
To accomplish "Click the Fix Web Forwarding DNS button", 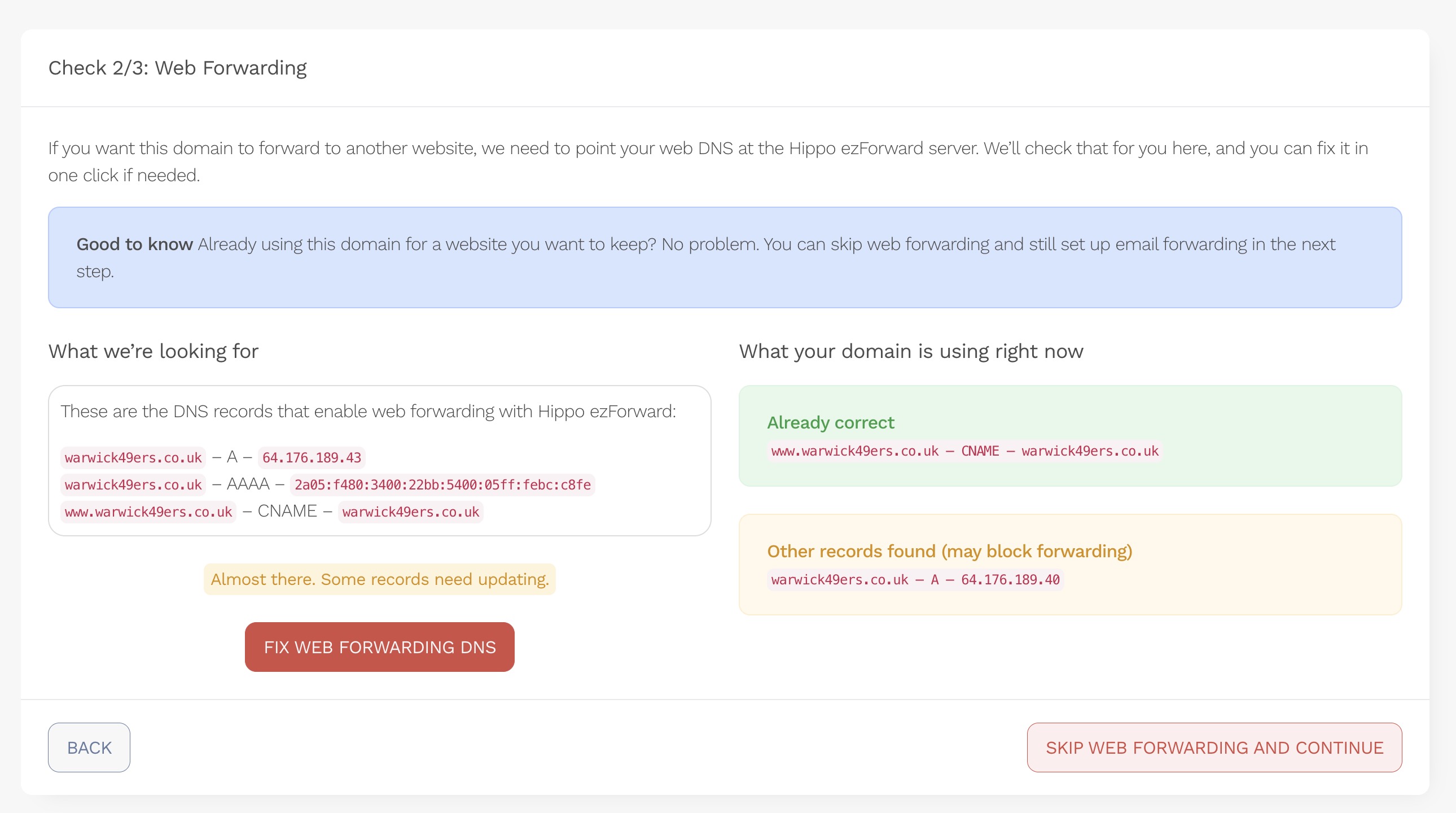I will point(379,647).
